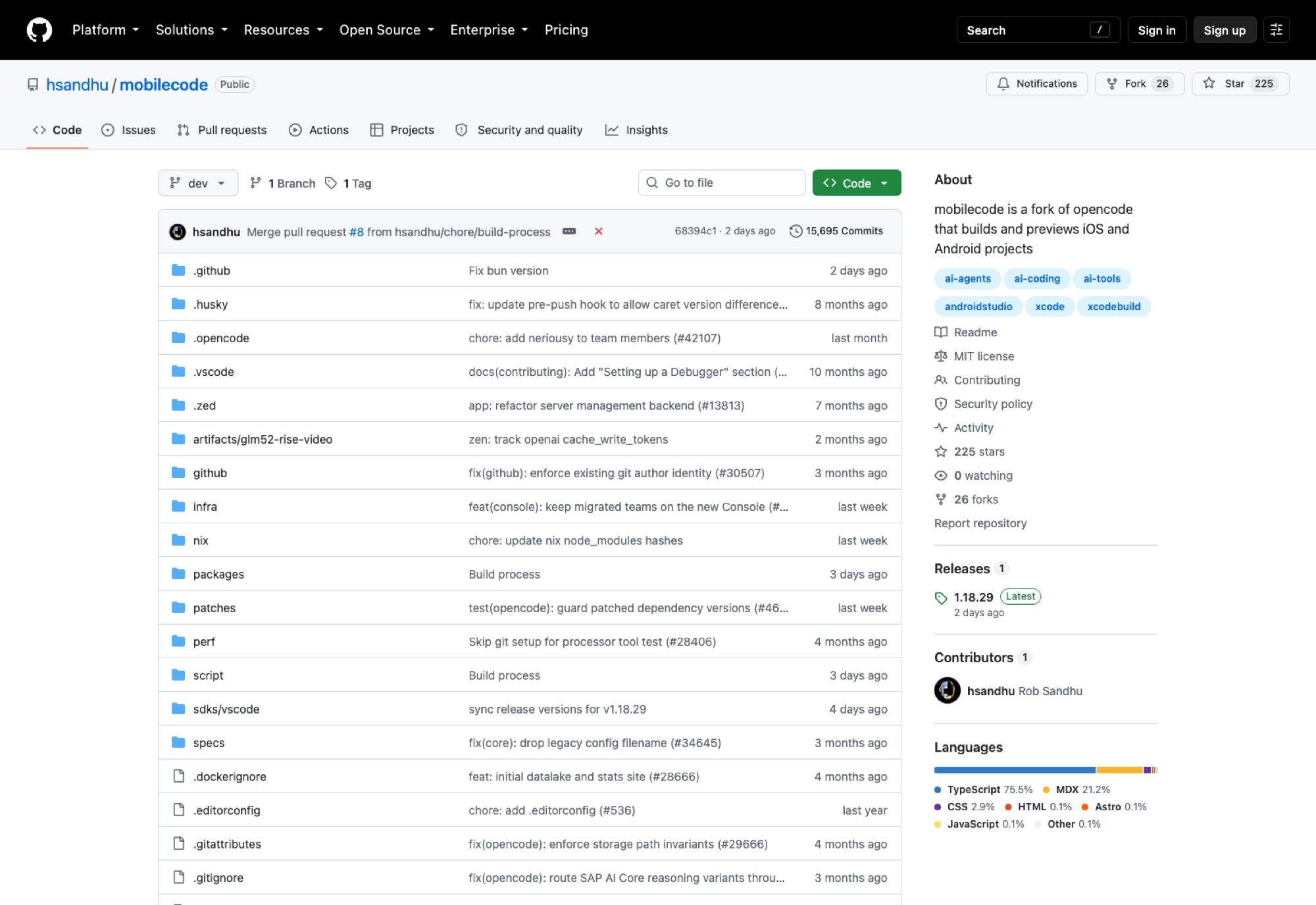Open the artifacts/glm52-rise-video folder
1316x905 pixels.
click(x=263, y=439)
